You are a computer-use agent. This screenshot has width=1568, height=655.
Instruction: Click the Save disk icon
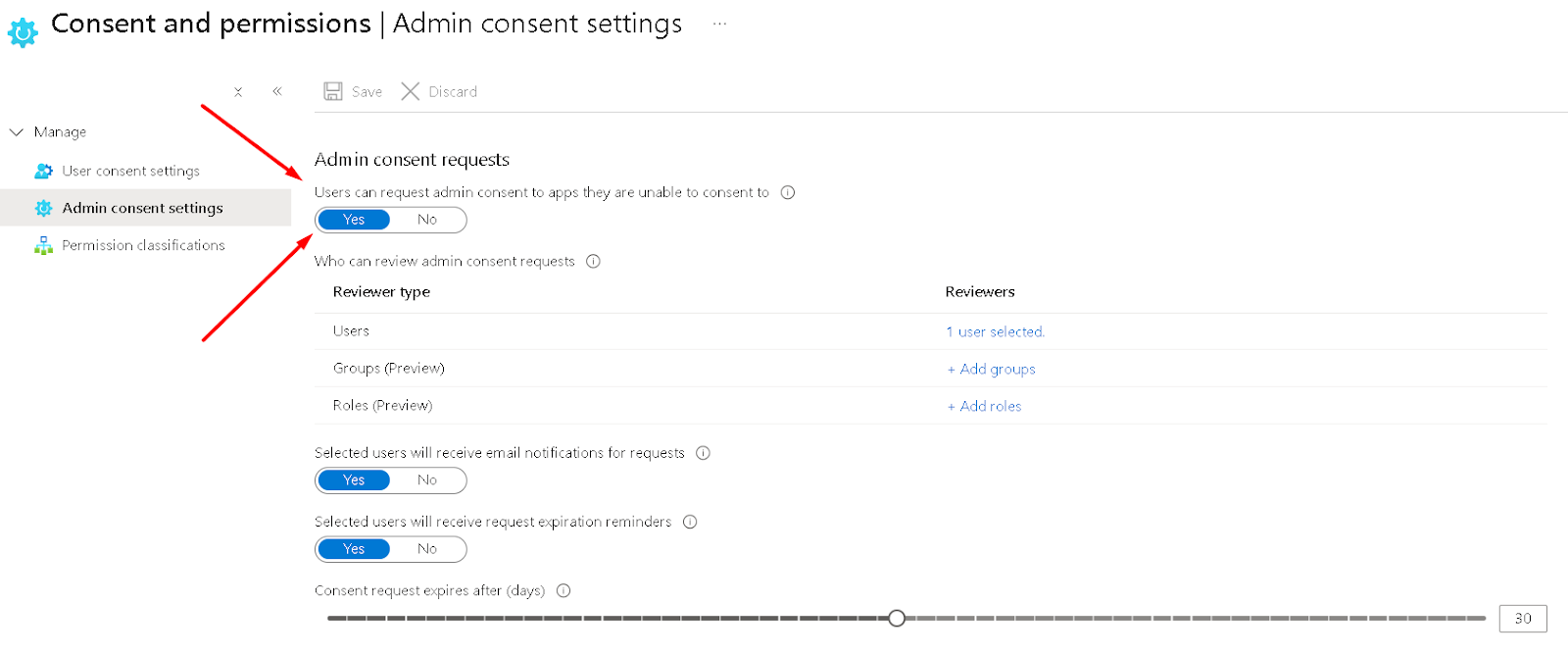333,91
